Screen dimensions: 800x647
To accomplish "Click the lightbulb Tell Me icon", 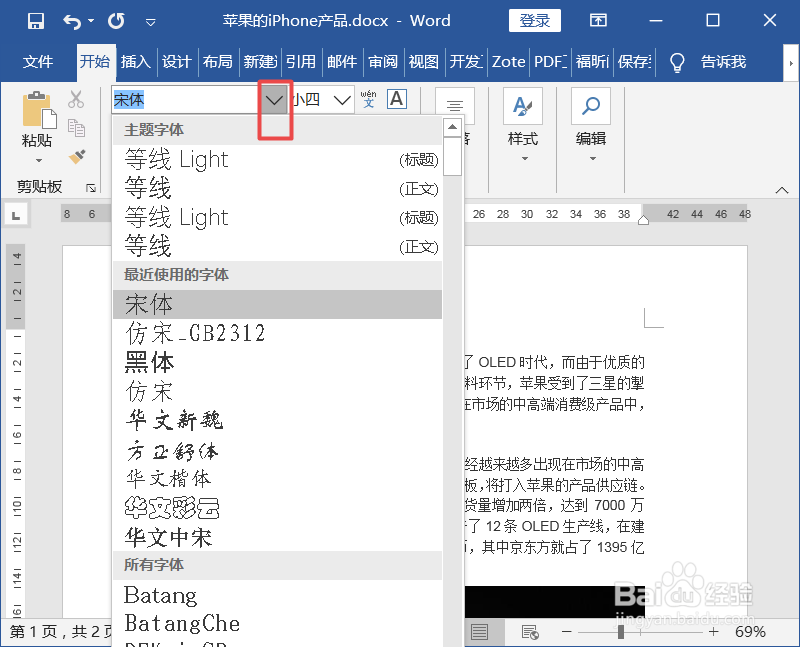I will [677, 62].
